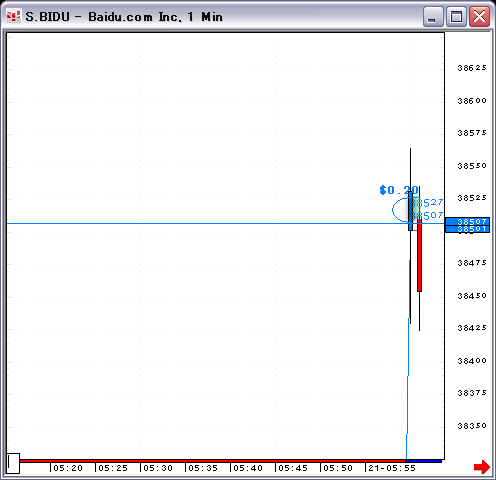The height and width of the screenshot is (480, 496).
Task: Maximize the S.BIDU chart window
Action: pos(456,16)
